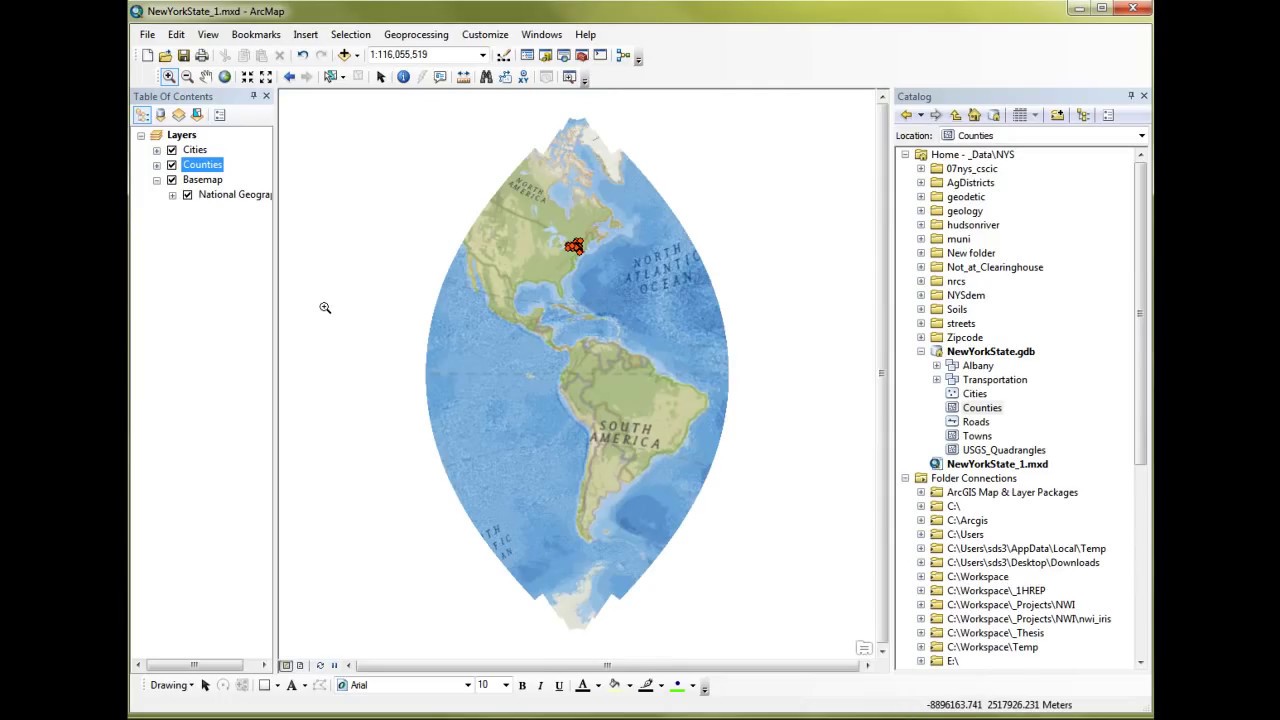The height and width of the screenshot is (720, 1280).
Task: Open the Editor Toolbar
Action: [503, 55]
